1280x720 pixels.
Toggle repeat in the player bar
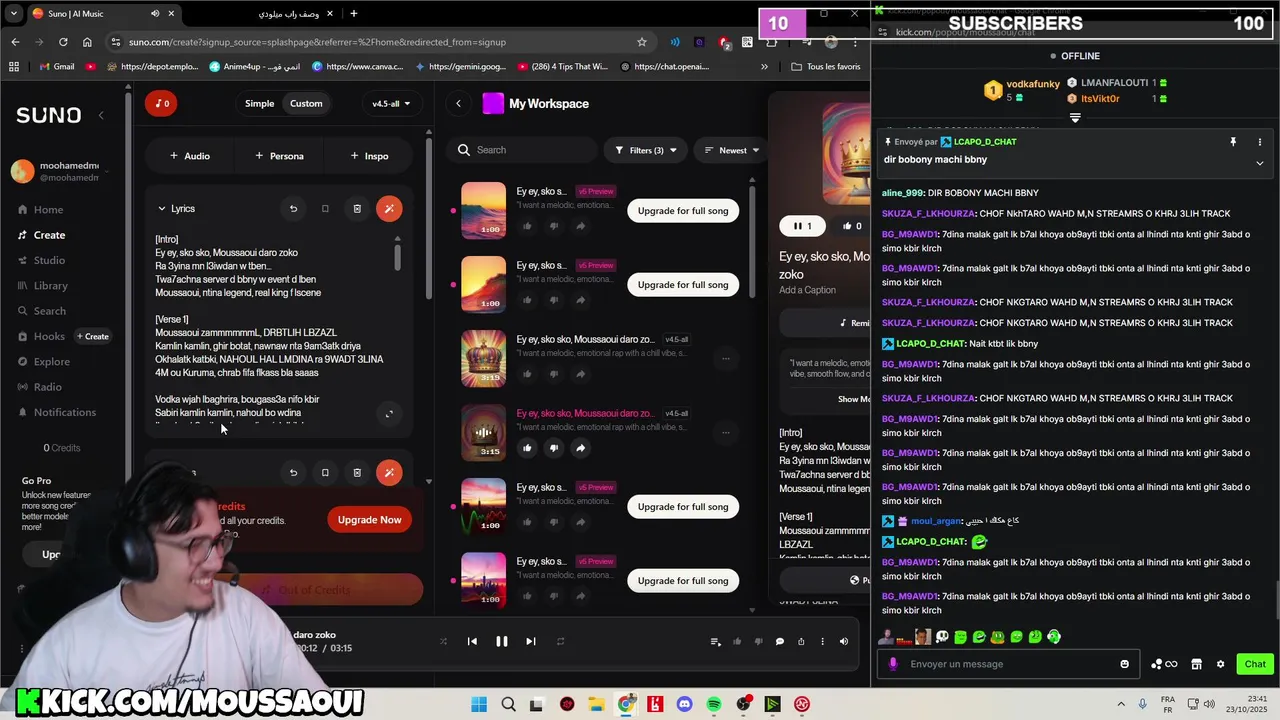point(560,642)
